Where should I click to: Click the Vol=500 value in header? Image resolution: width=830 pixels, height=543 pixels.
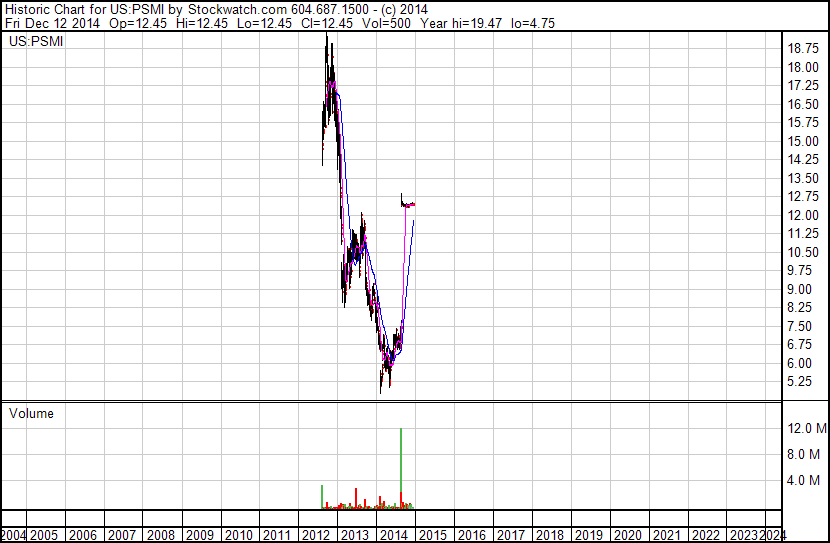386,23
